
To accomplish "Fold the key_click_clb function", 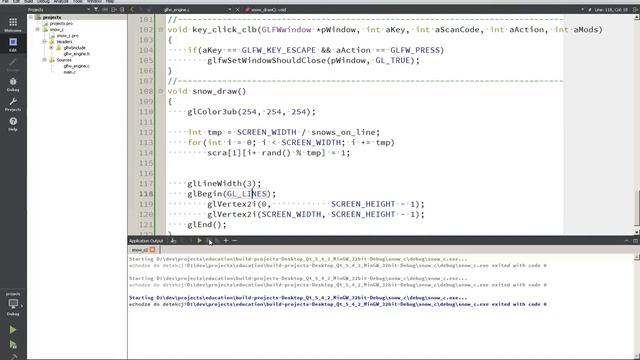I will [160, 30].
